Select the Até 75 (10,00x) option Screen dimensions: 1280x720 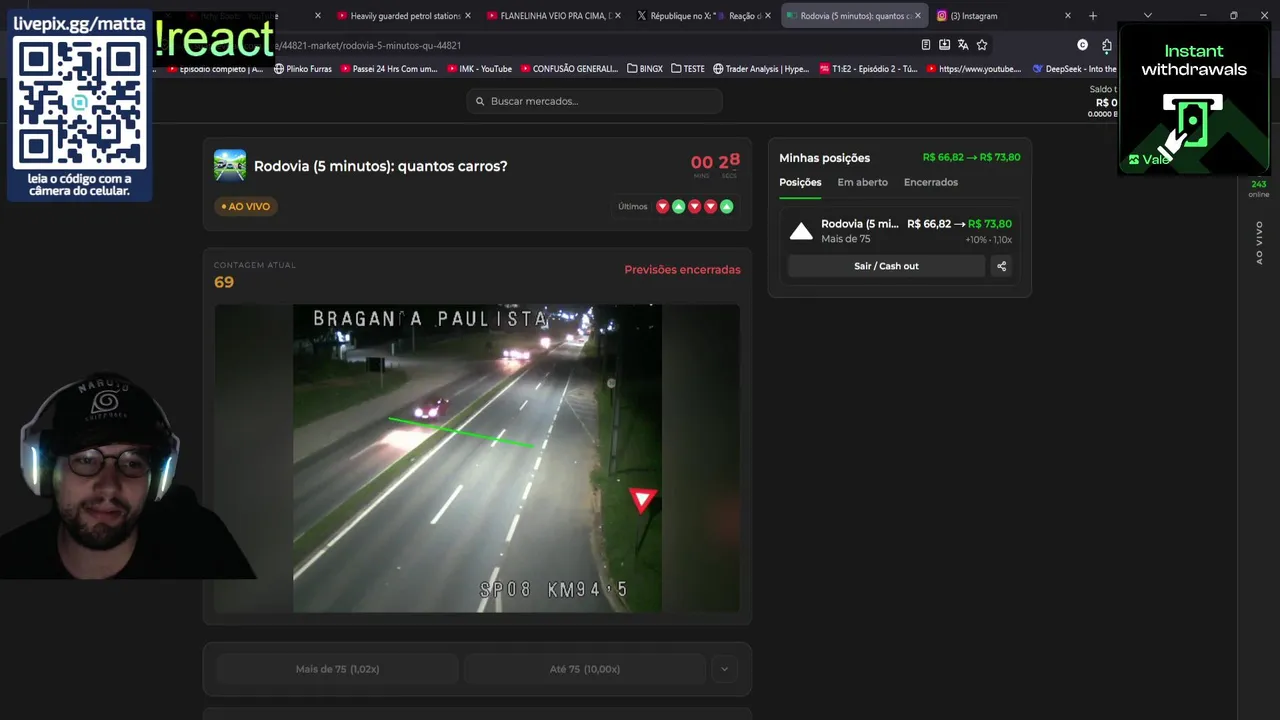[585, 669]
